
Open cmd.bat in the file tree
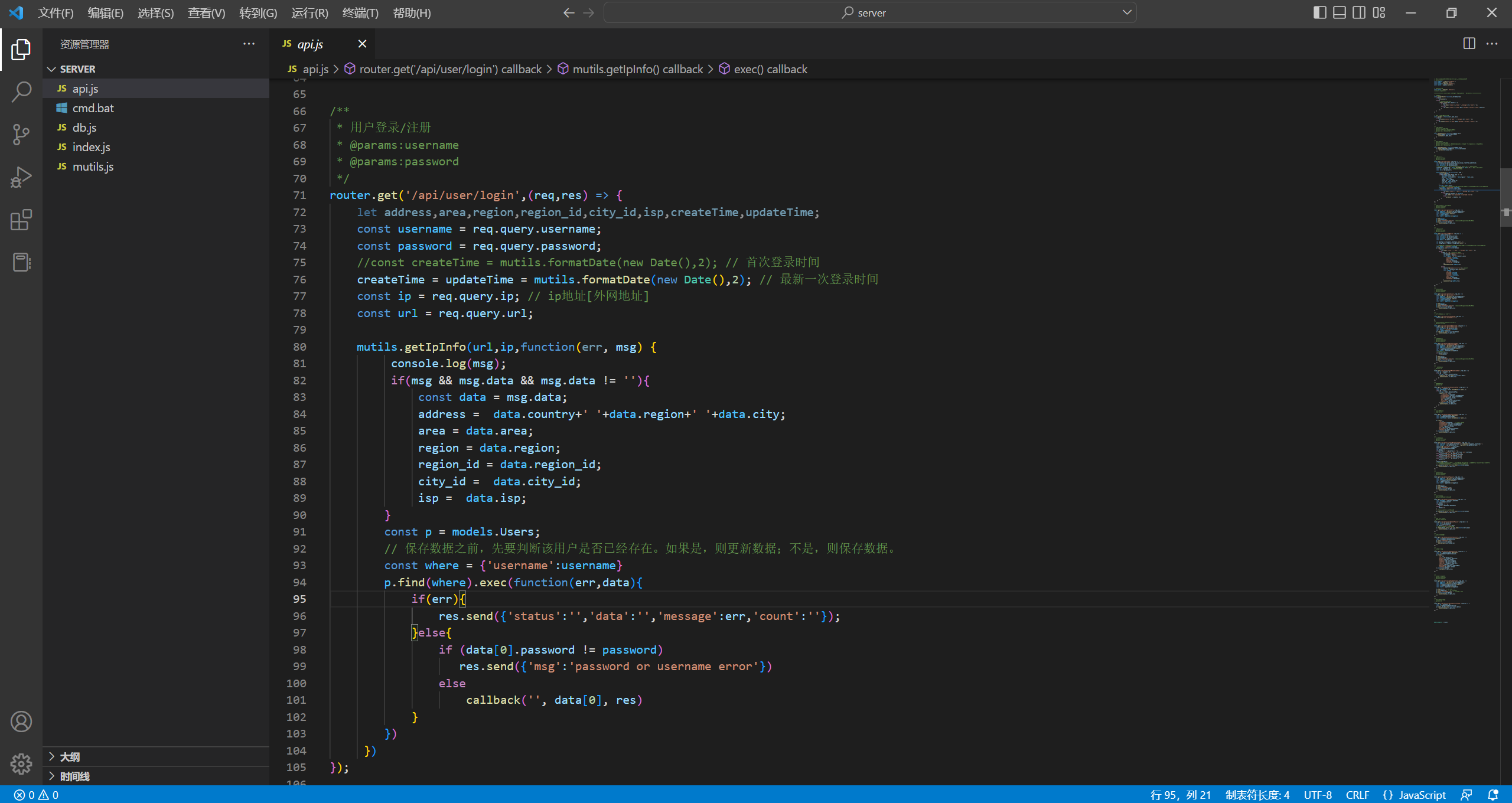156,108
